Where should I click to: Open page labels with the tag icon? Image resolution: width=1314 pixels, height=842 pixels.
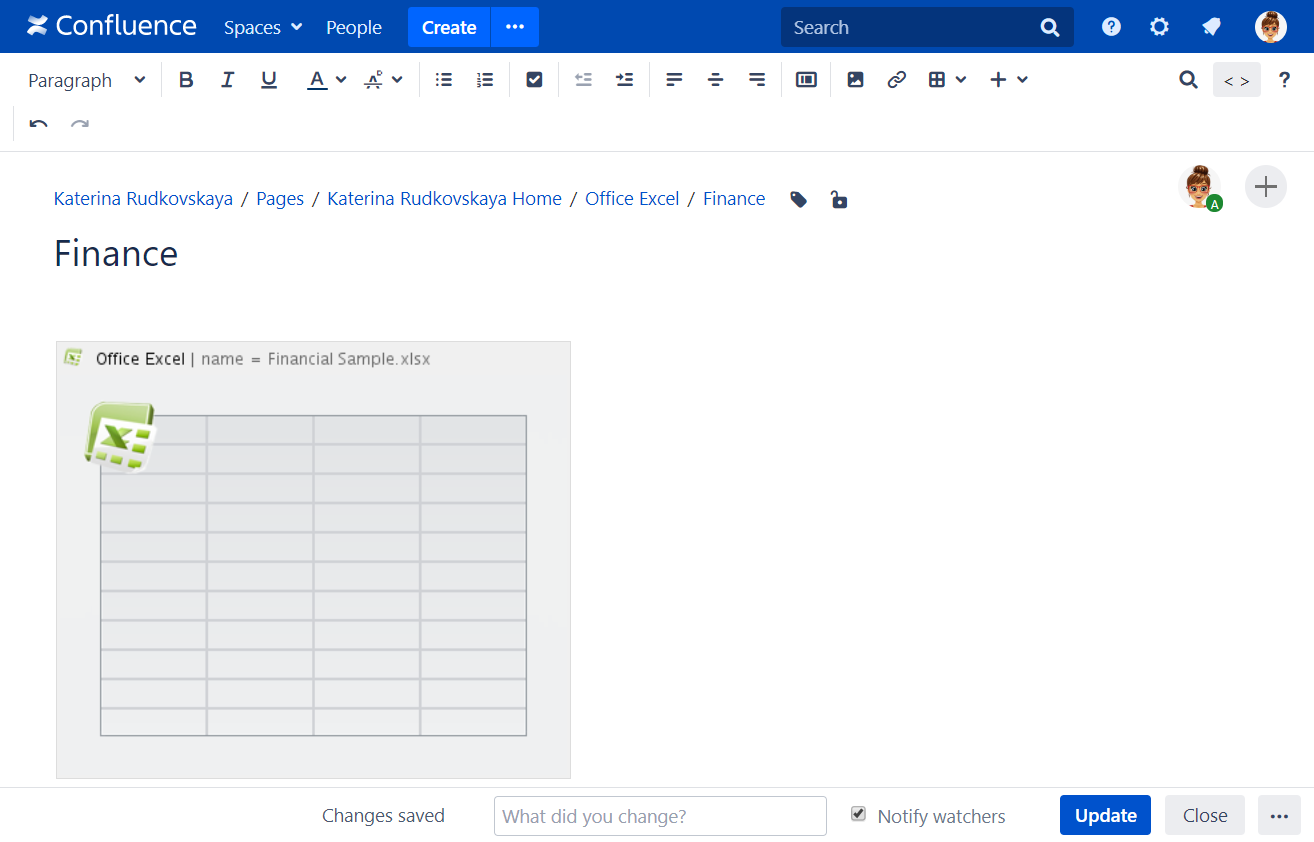point(798,199)
